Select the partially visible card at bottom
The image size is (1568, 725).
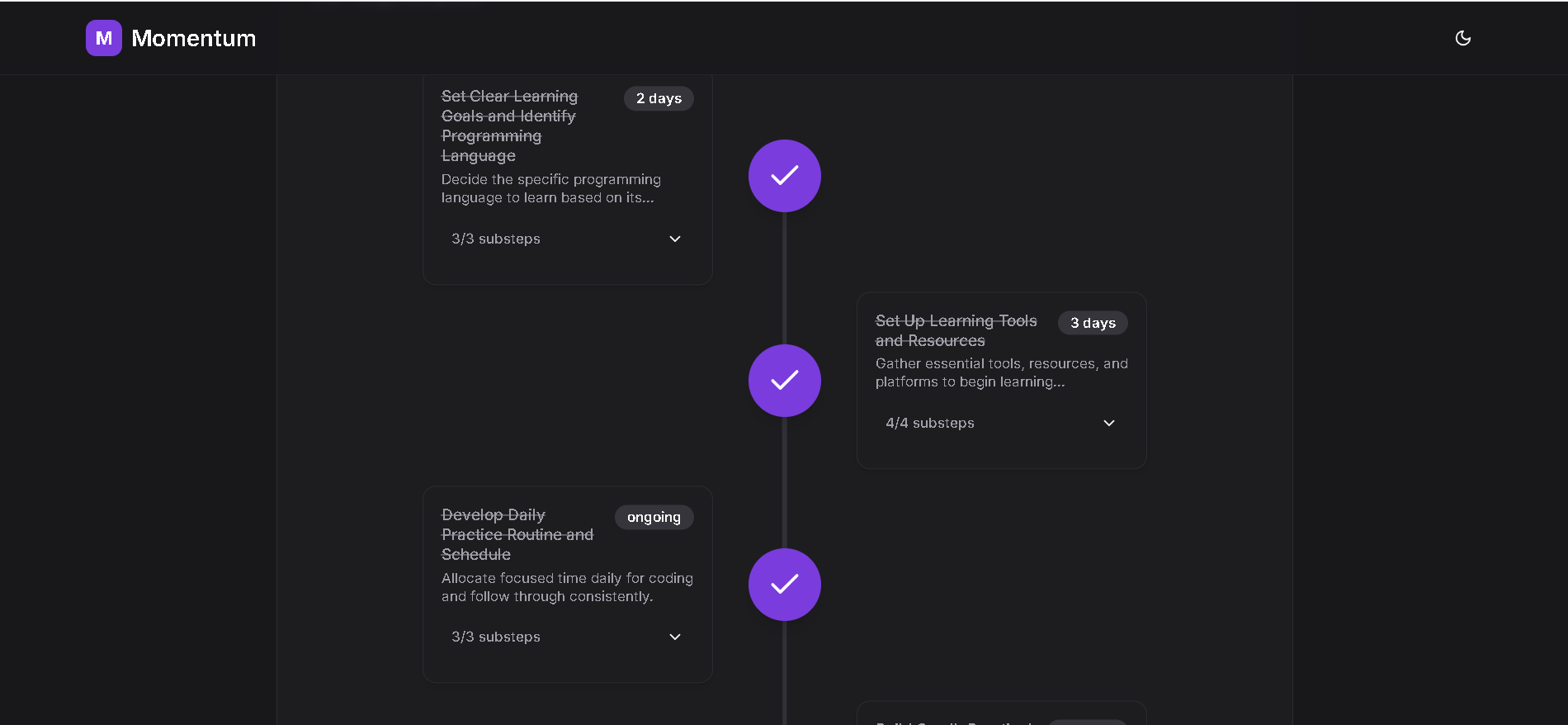(1001, 717)
